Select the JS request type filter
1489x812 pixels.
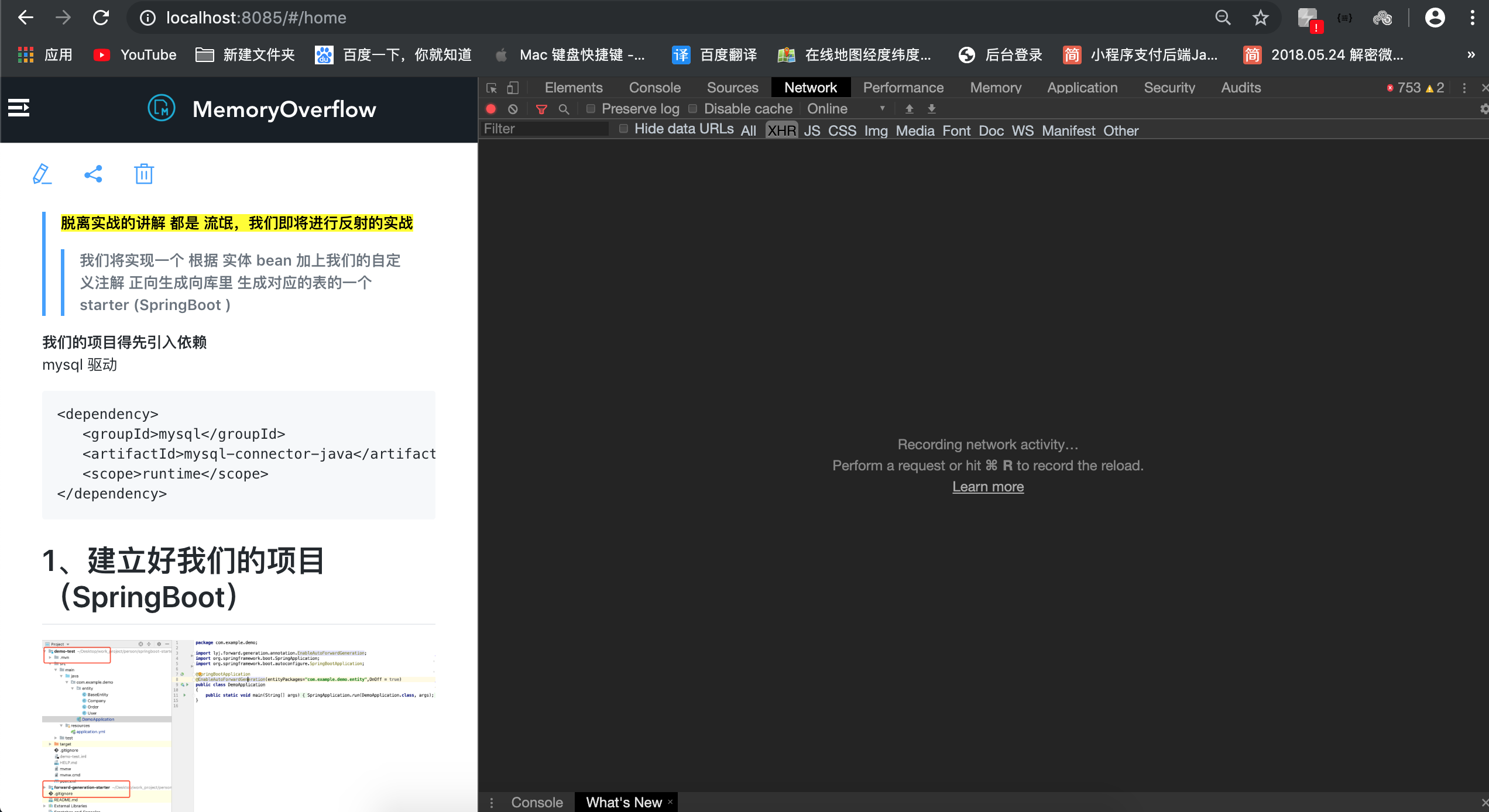[x=812, y=130]
